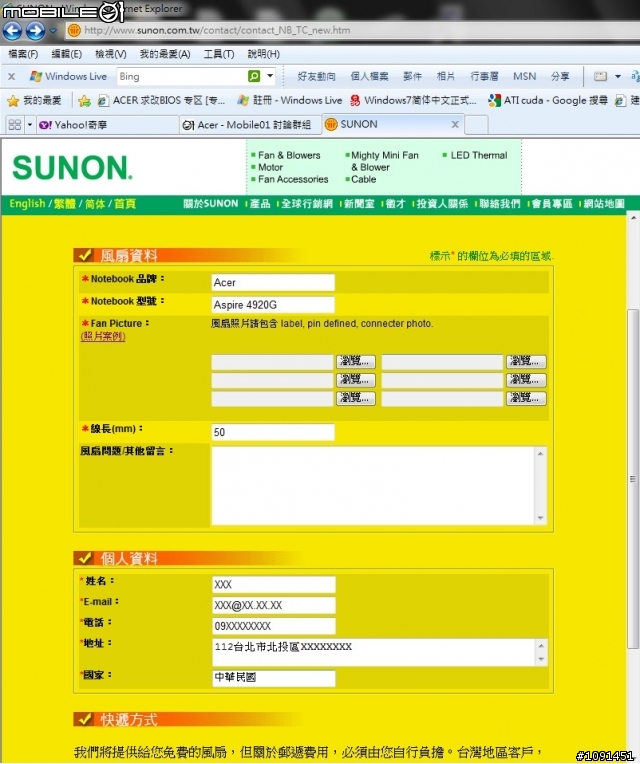Click MSN in the Windows Live toolbar

pos(524,76)
